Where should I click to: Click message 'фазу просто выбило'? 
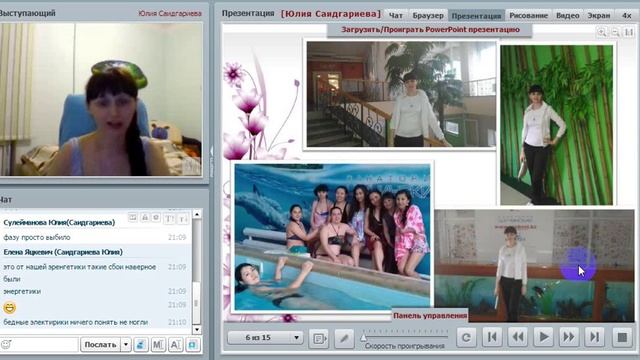37,237
